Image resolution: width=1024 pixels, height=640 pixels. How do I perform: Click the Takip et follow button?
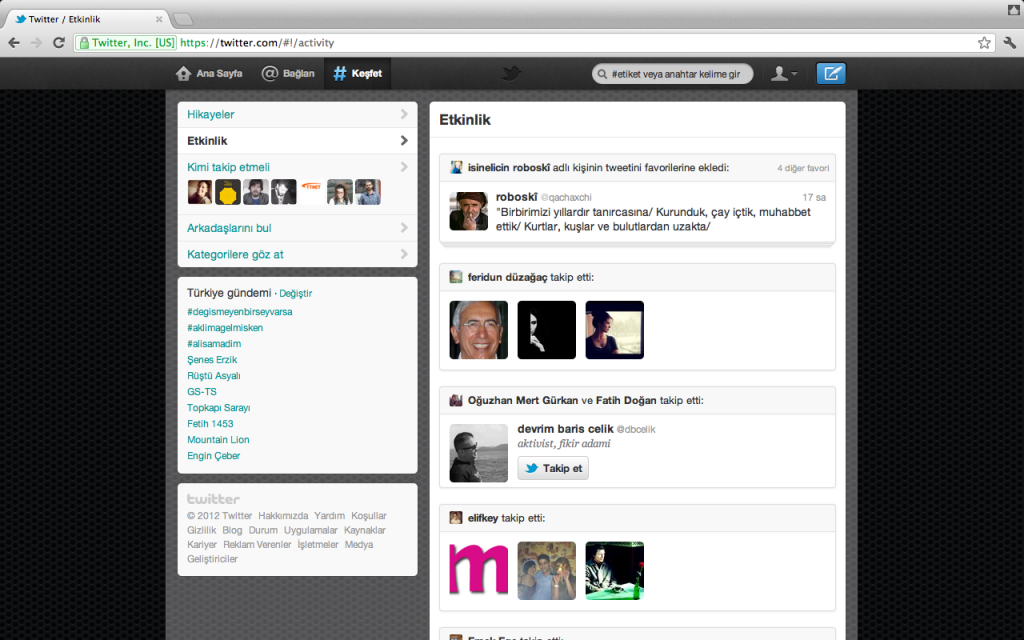click(x=552, y=467)
